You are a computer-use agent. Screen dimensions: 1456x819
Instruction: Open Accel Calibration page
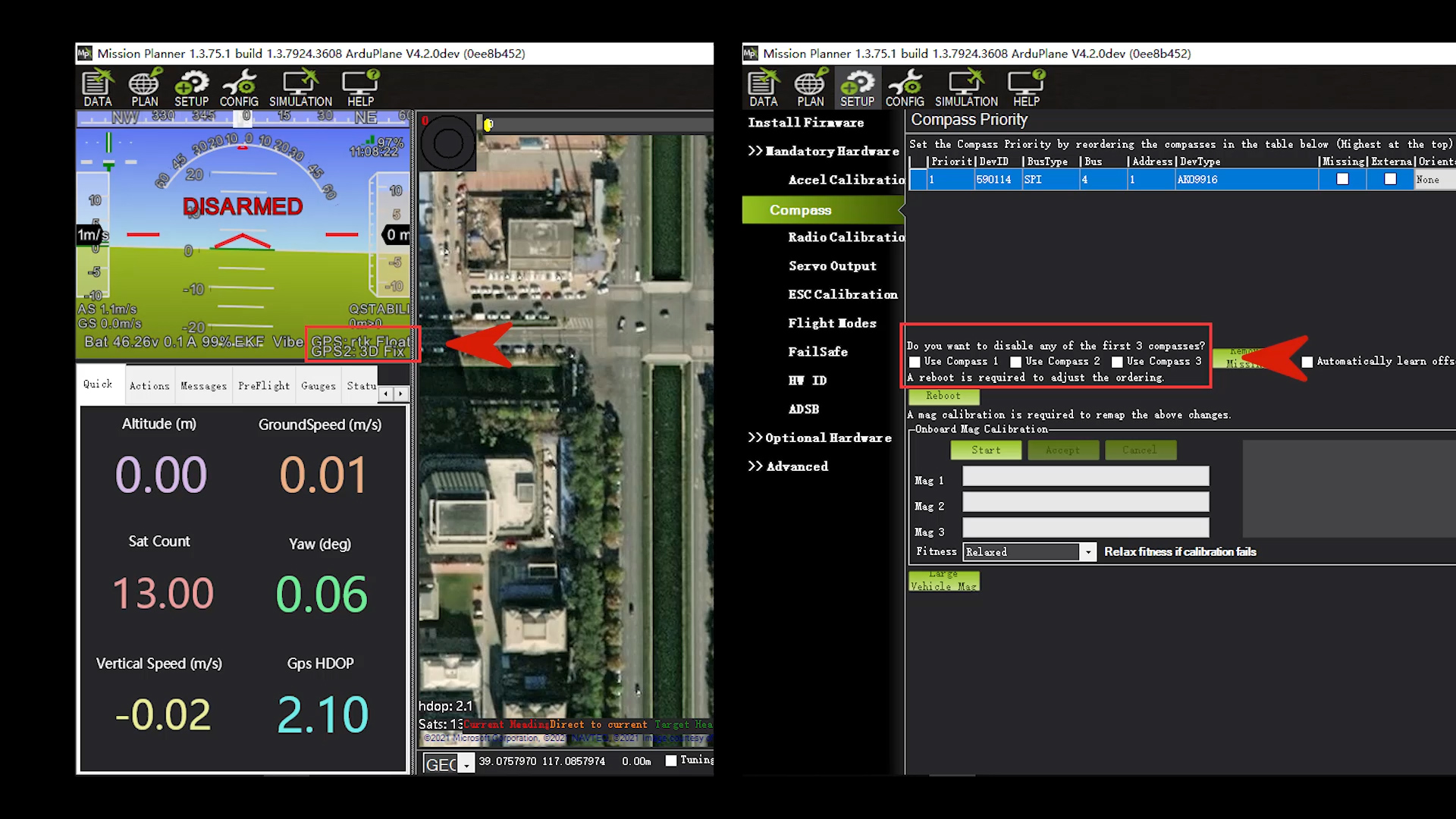846,180
